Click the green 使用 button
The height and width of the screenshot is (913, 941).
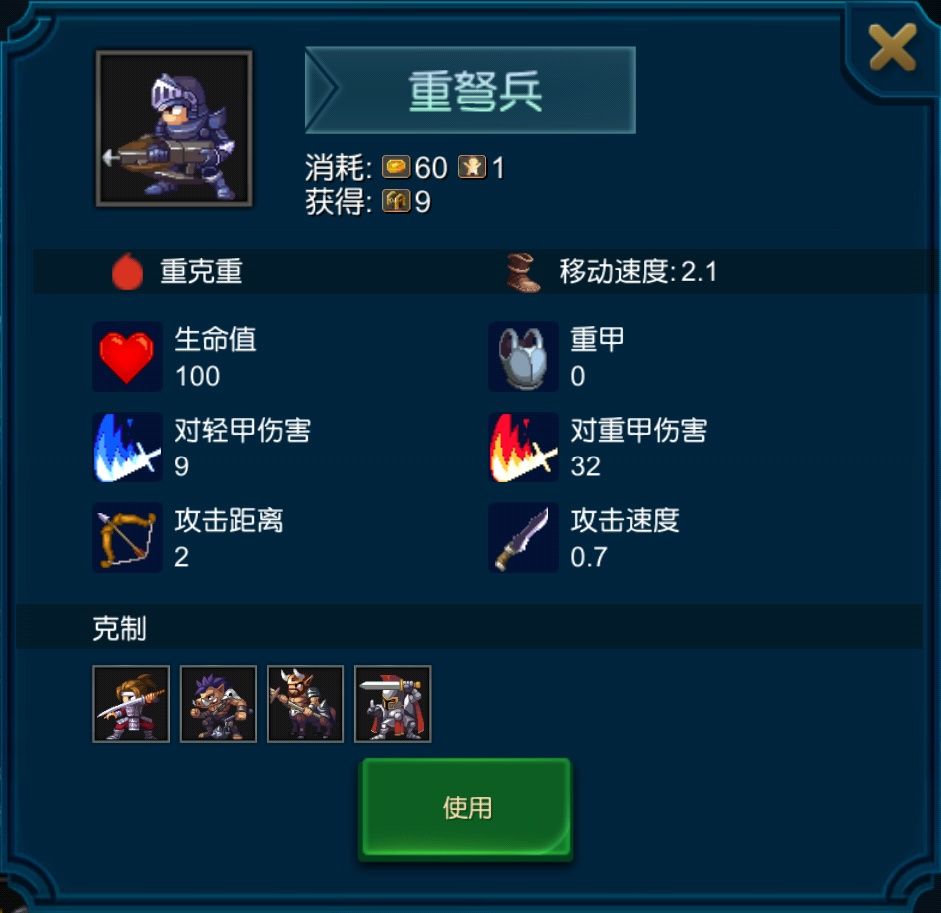click(x=466, y=809)
